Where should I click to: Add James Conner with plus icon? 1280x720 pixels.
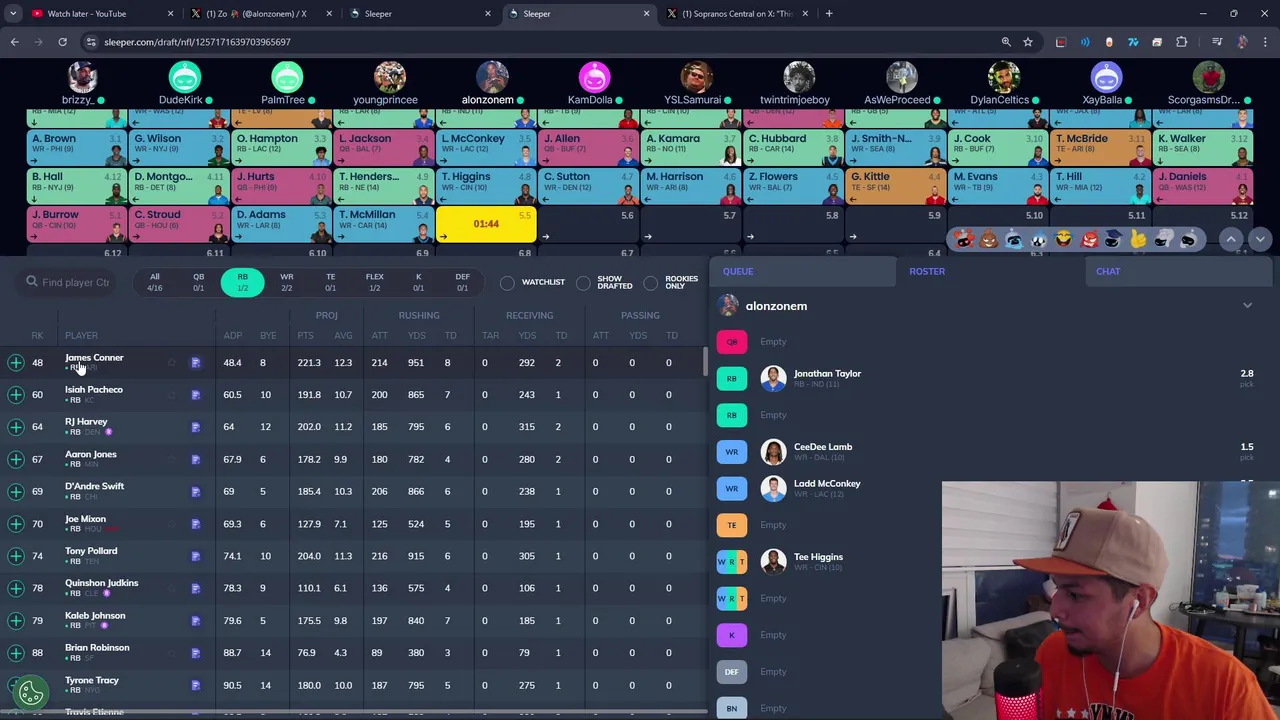(x=16, y=363)
